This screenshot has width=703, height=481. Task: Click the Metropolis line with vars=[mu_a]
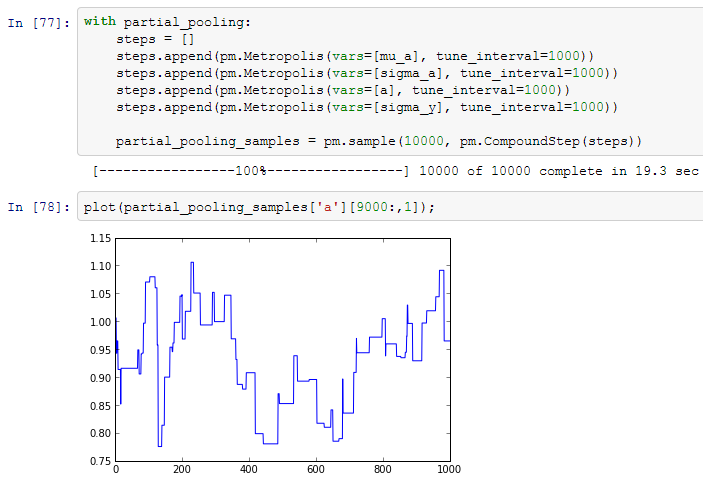click(355, 56)
